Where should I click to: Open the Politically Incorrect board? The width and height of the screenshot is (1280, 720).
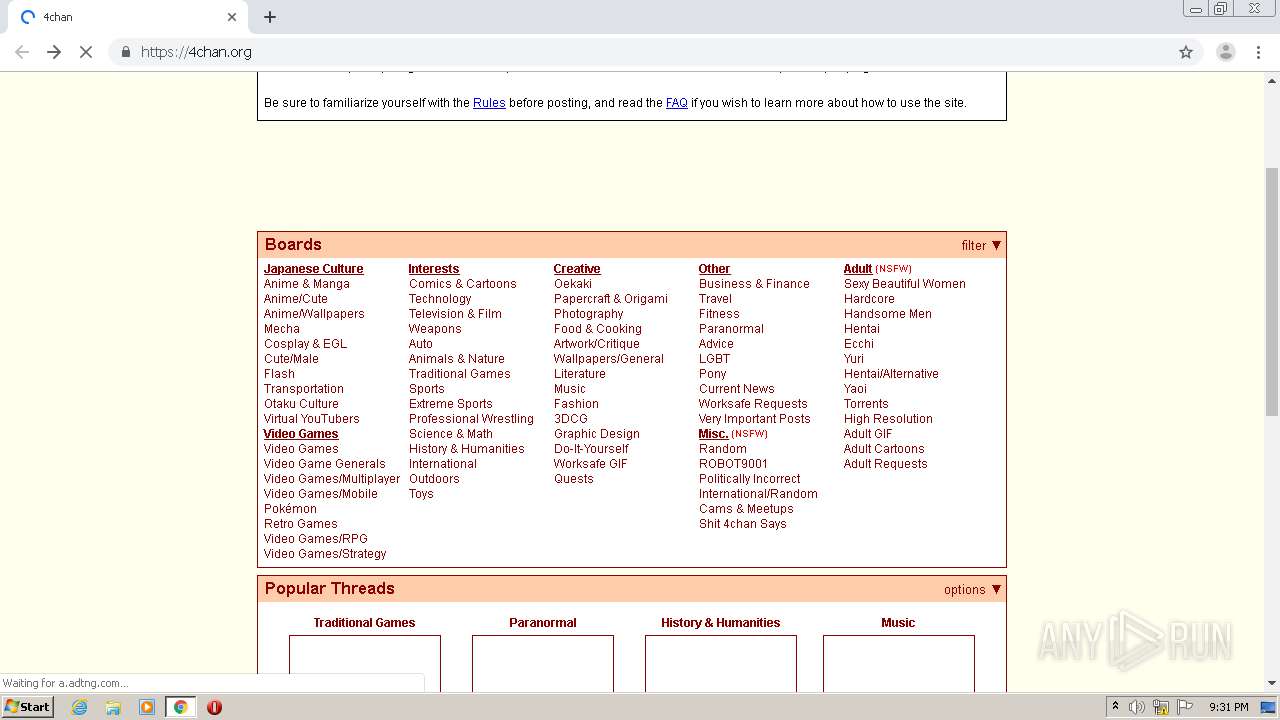coord(750,479)
